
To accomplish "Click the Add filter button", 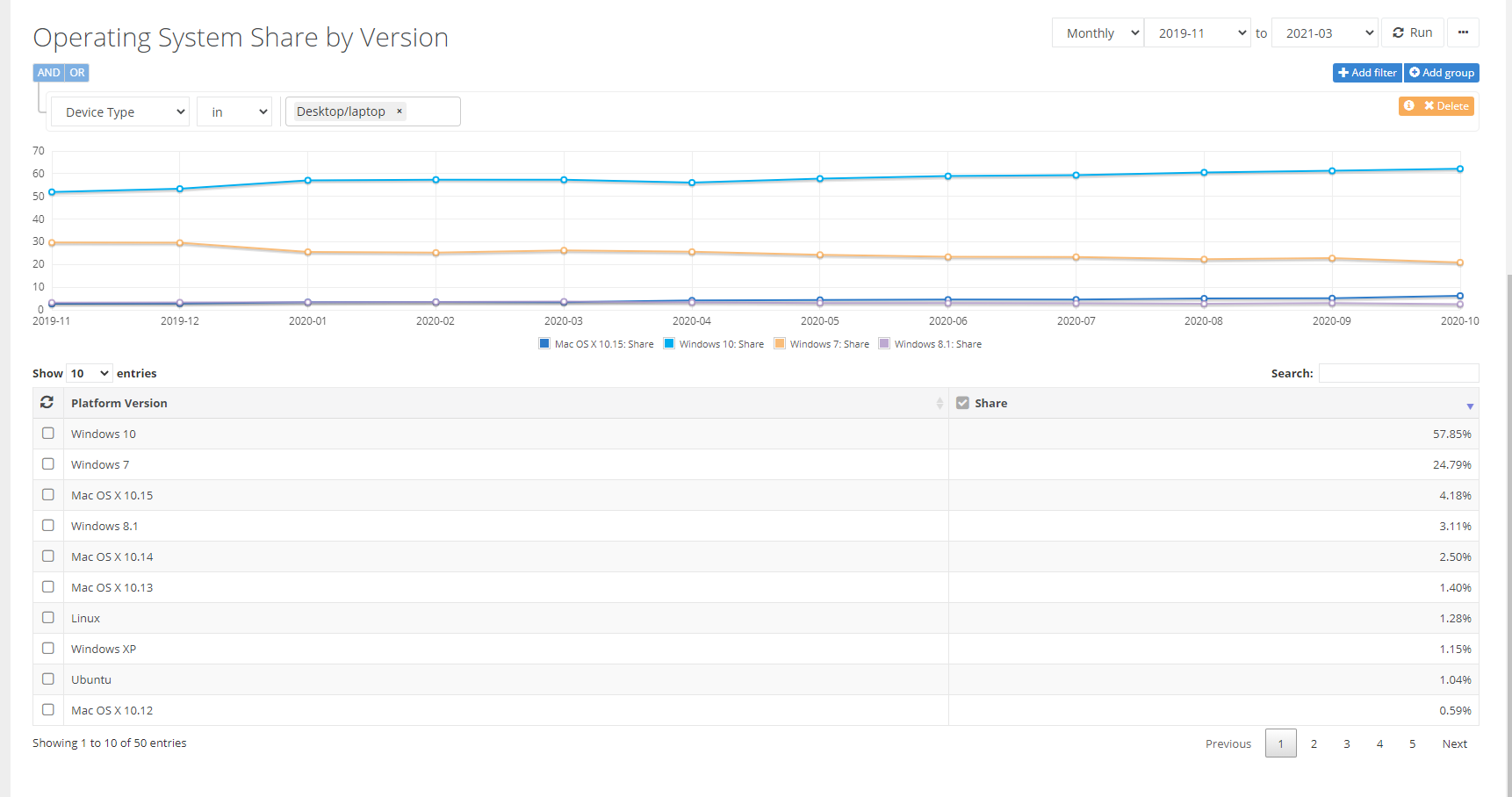I will pyautogui.click(x=1367, y=73).
